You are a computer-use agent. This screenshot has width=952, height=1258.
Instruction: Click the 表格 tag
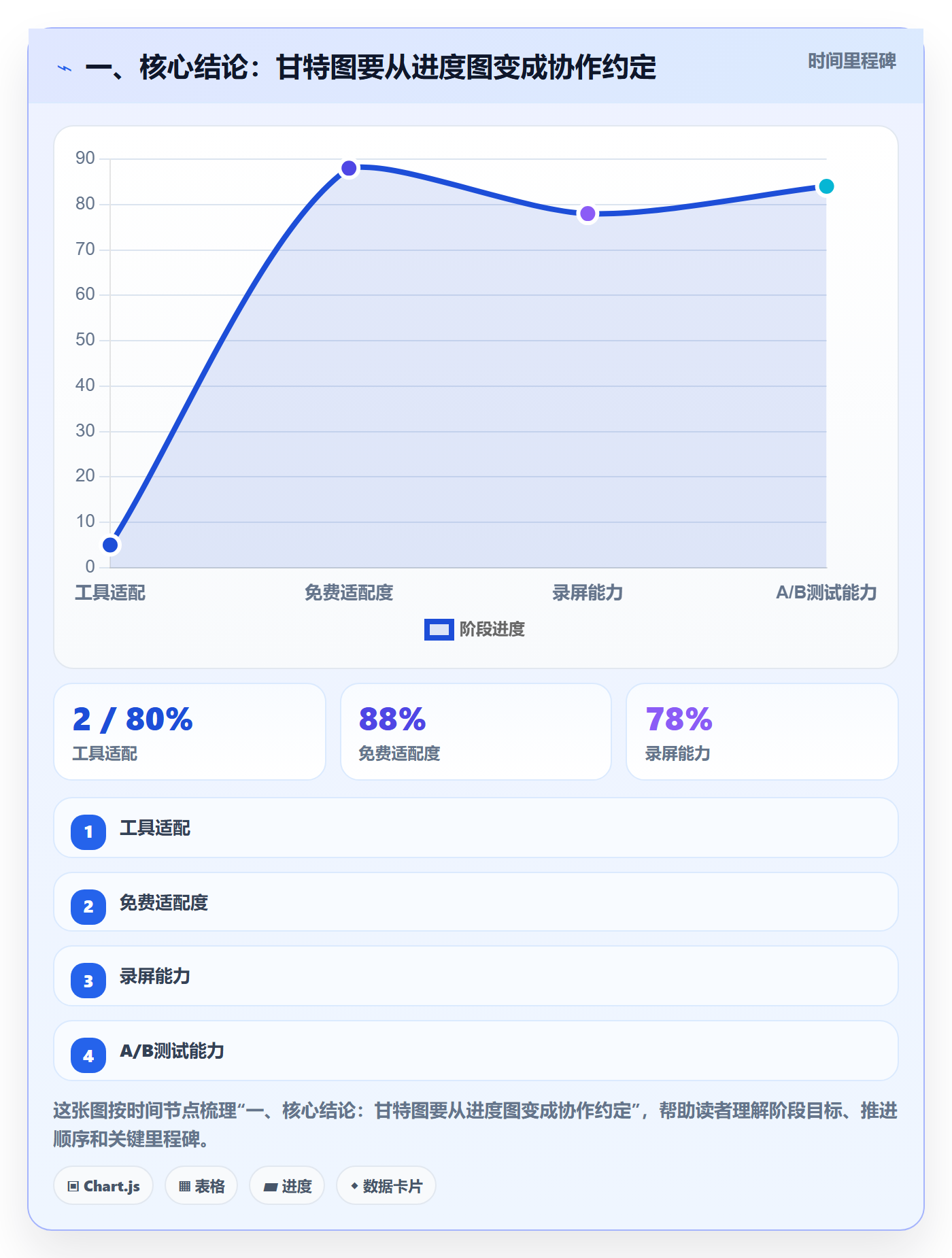pyautogui.click(x=201, y=1186)
